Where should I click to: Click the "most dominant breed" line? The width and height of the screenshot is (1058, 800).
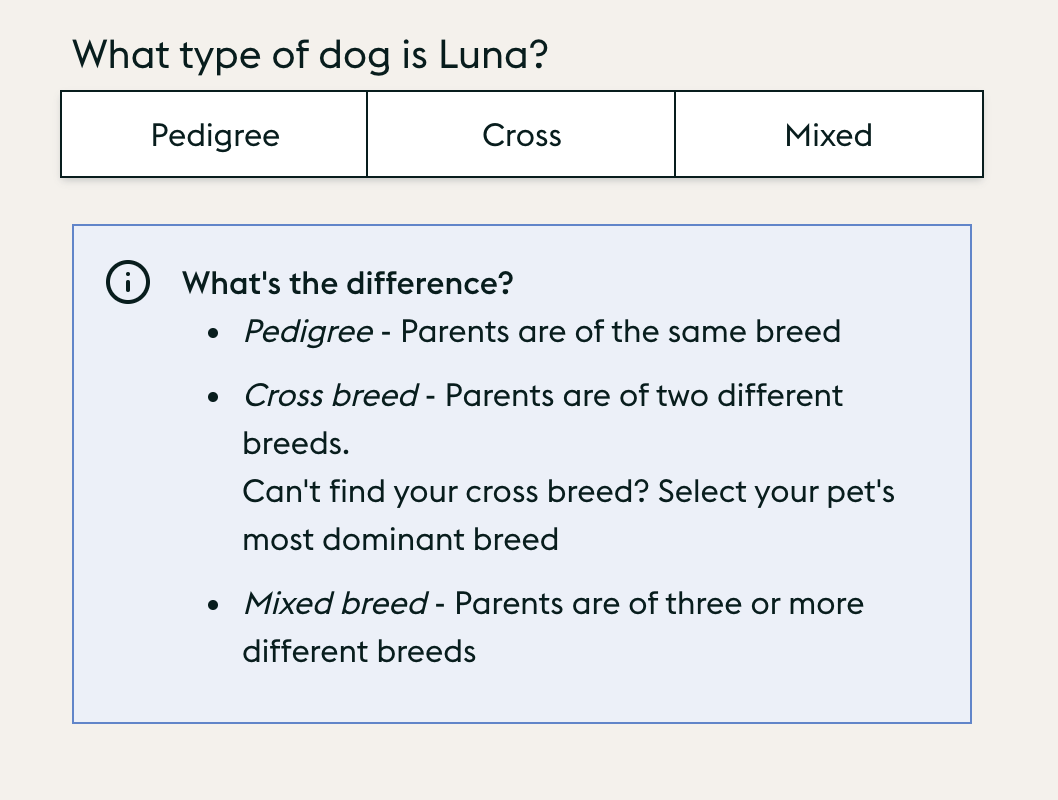[x=400, y=539]
